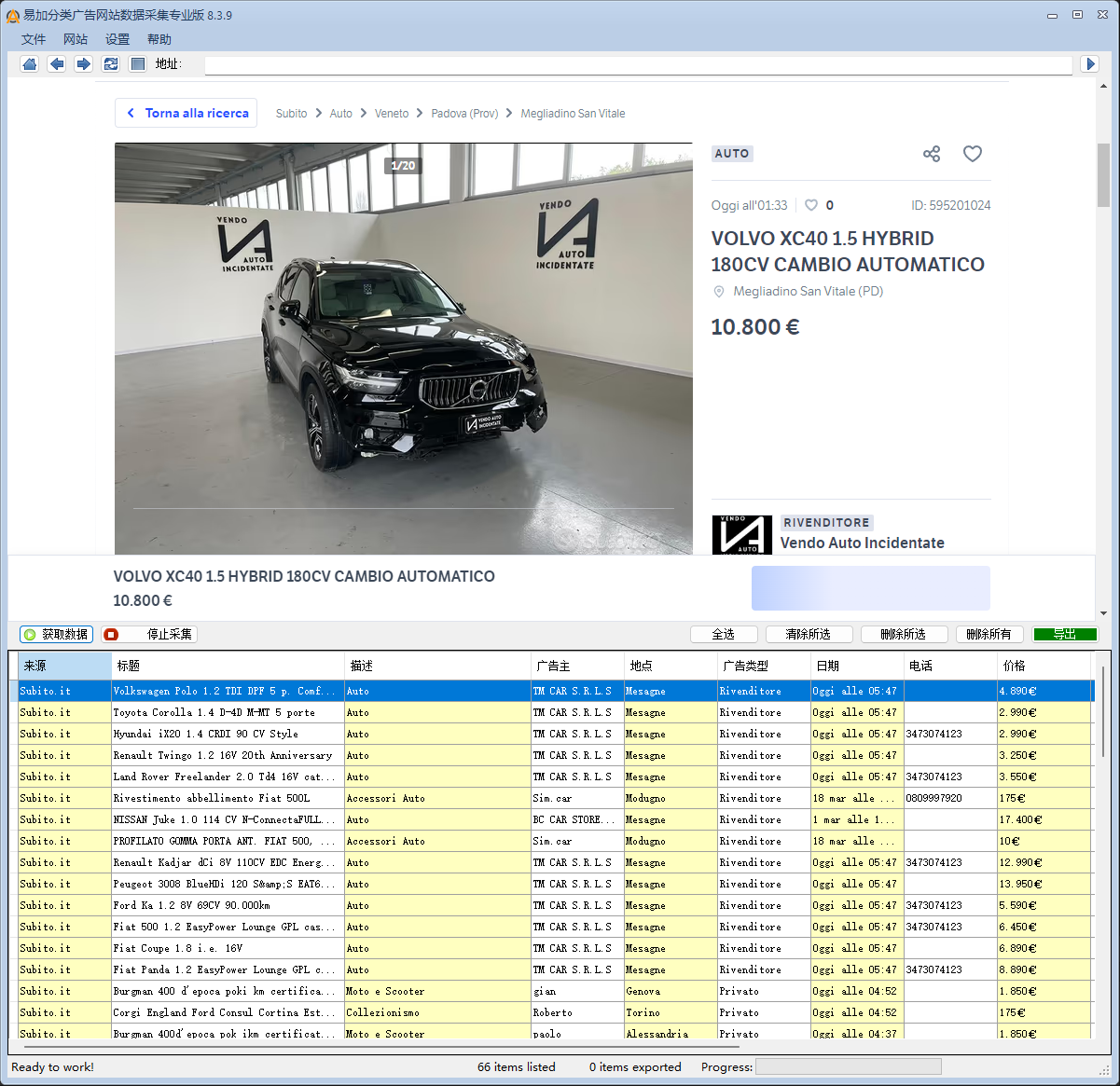This screenshot has width=1120, height=1086.
Task: Navigate back with the left arrow icon
Action: pyautogui.click(x=57, y=63)
